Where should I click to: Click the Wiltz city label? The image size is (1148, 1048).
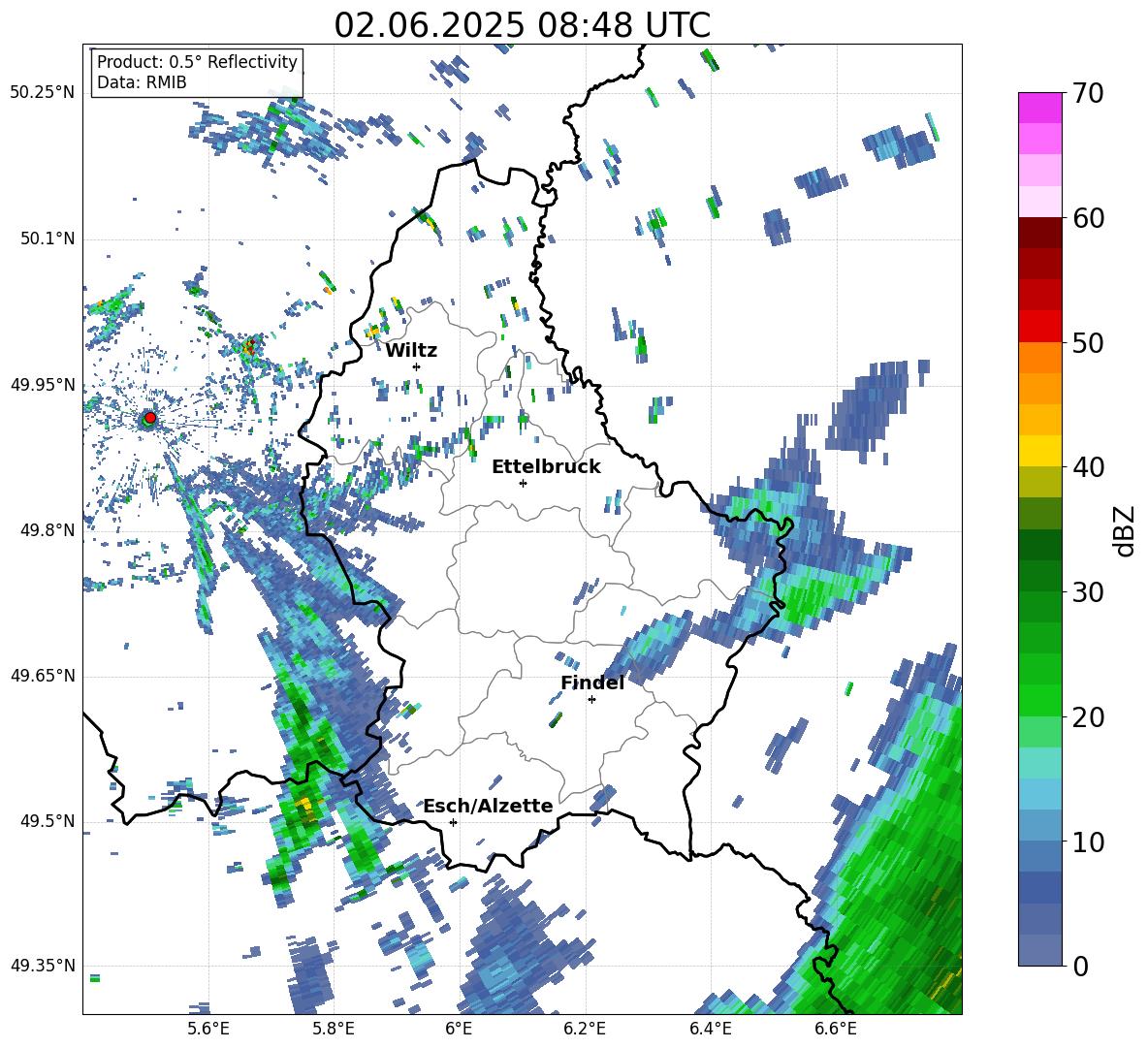pos(411,351)
